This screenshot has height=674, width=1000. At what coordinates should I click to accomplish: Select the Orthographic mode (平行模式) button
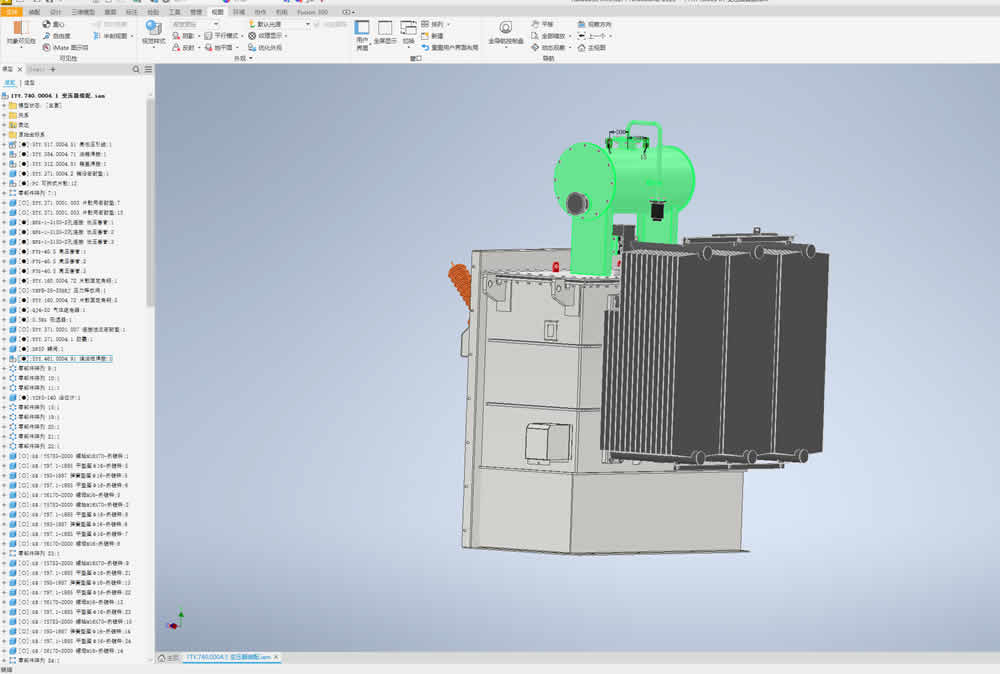point(221,36)
